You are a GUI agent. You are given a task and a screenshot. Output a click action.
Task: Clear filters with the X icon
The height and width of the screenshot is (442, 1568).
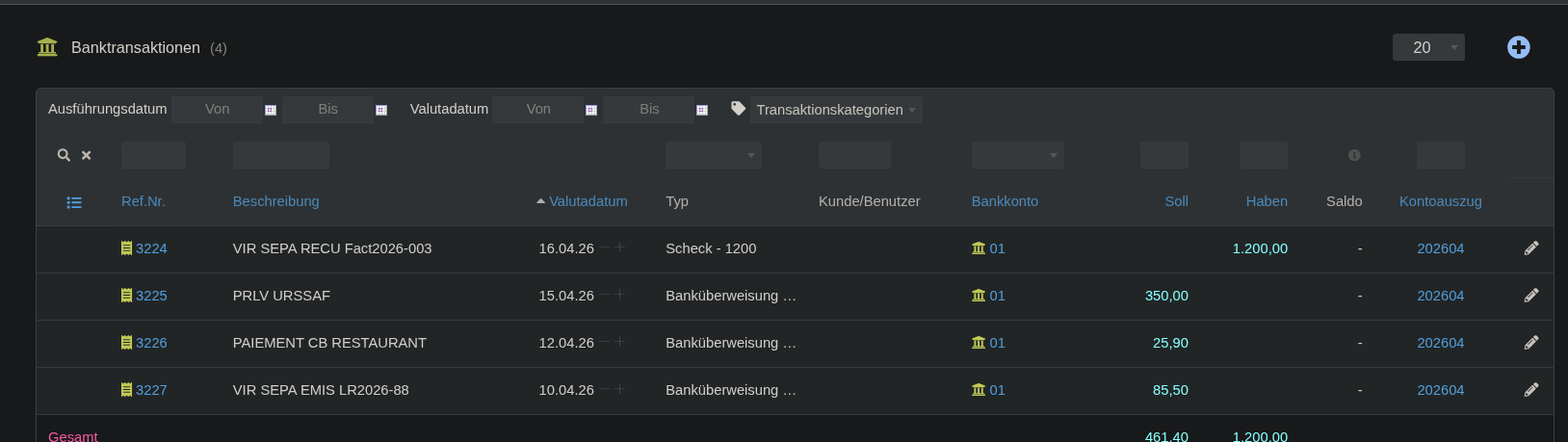87,155
